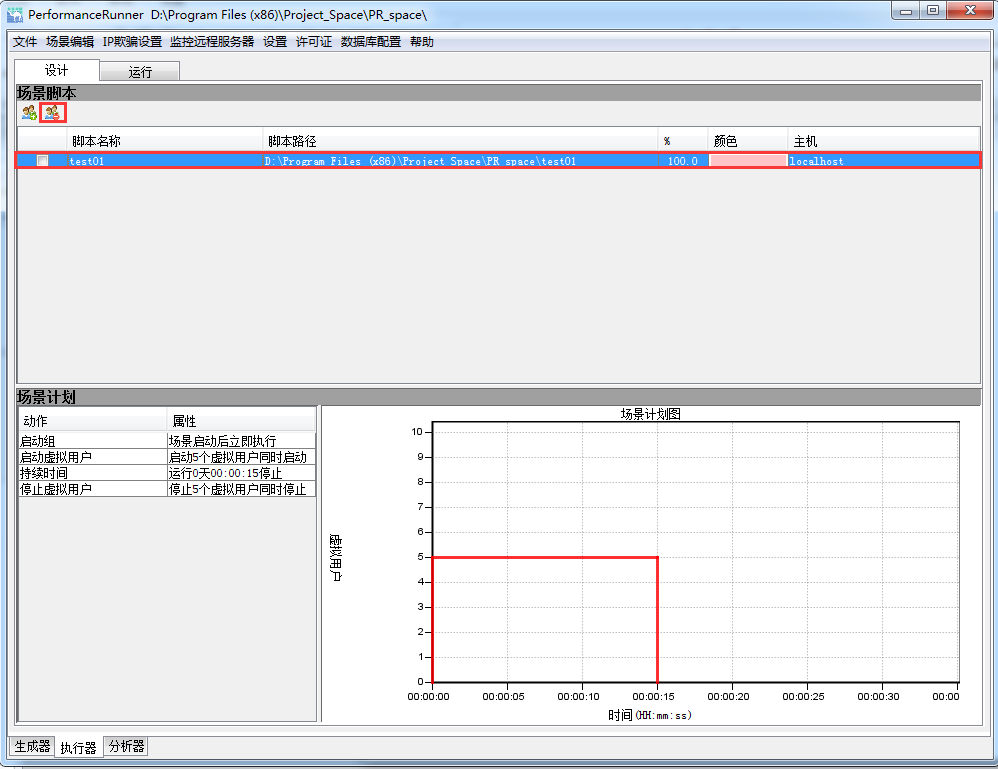The height and width of the screenshot is (769, 998).
Task: Switch to the 生成器 bottom tab
Action: click(32, 747)
